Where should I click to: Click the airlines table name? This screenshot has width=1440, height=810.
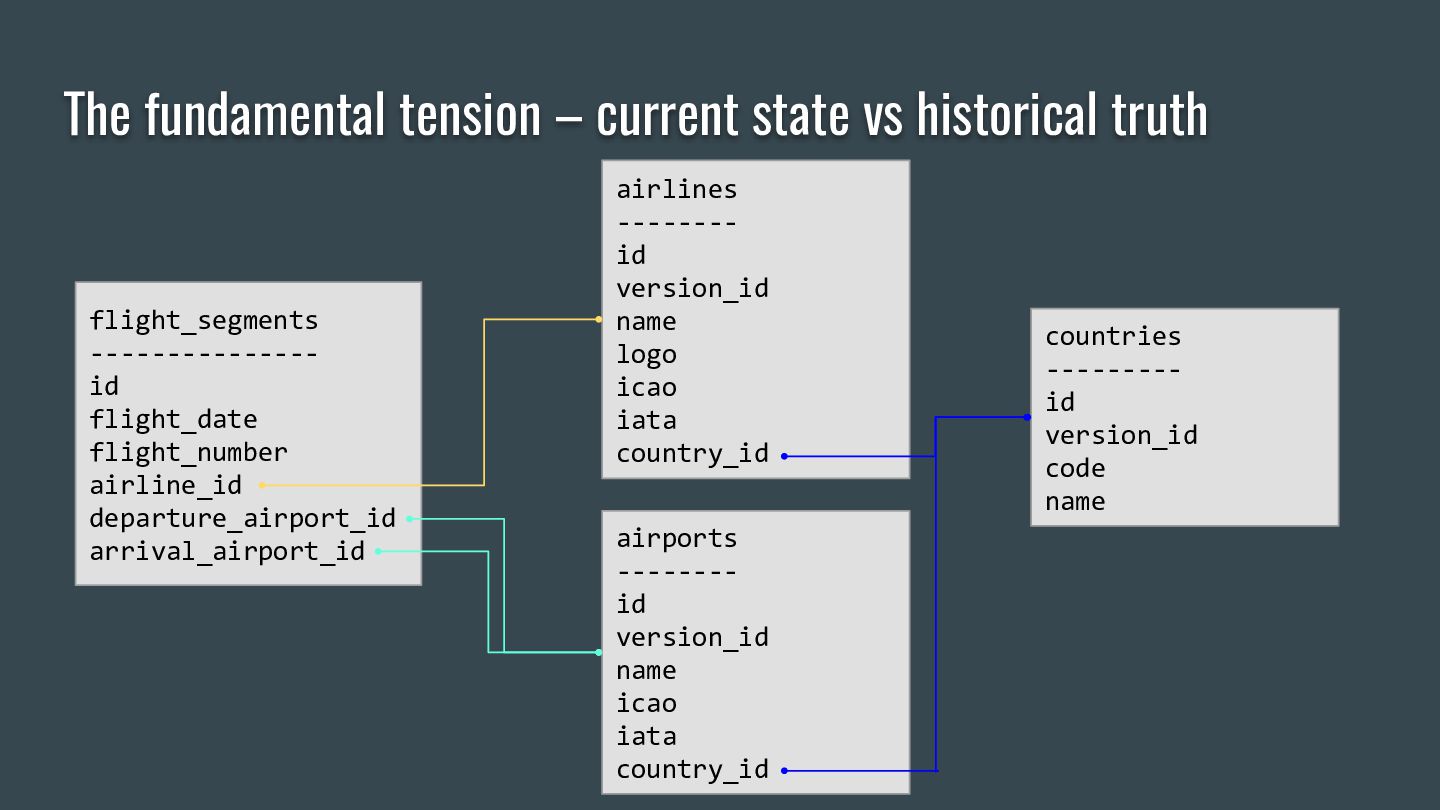677,190
